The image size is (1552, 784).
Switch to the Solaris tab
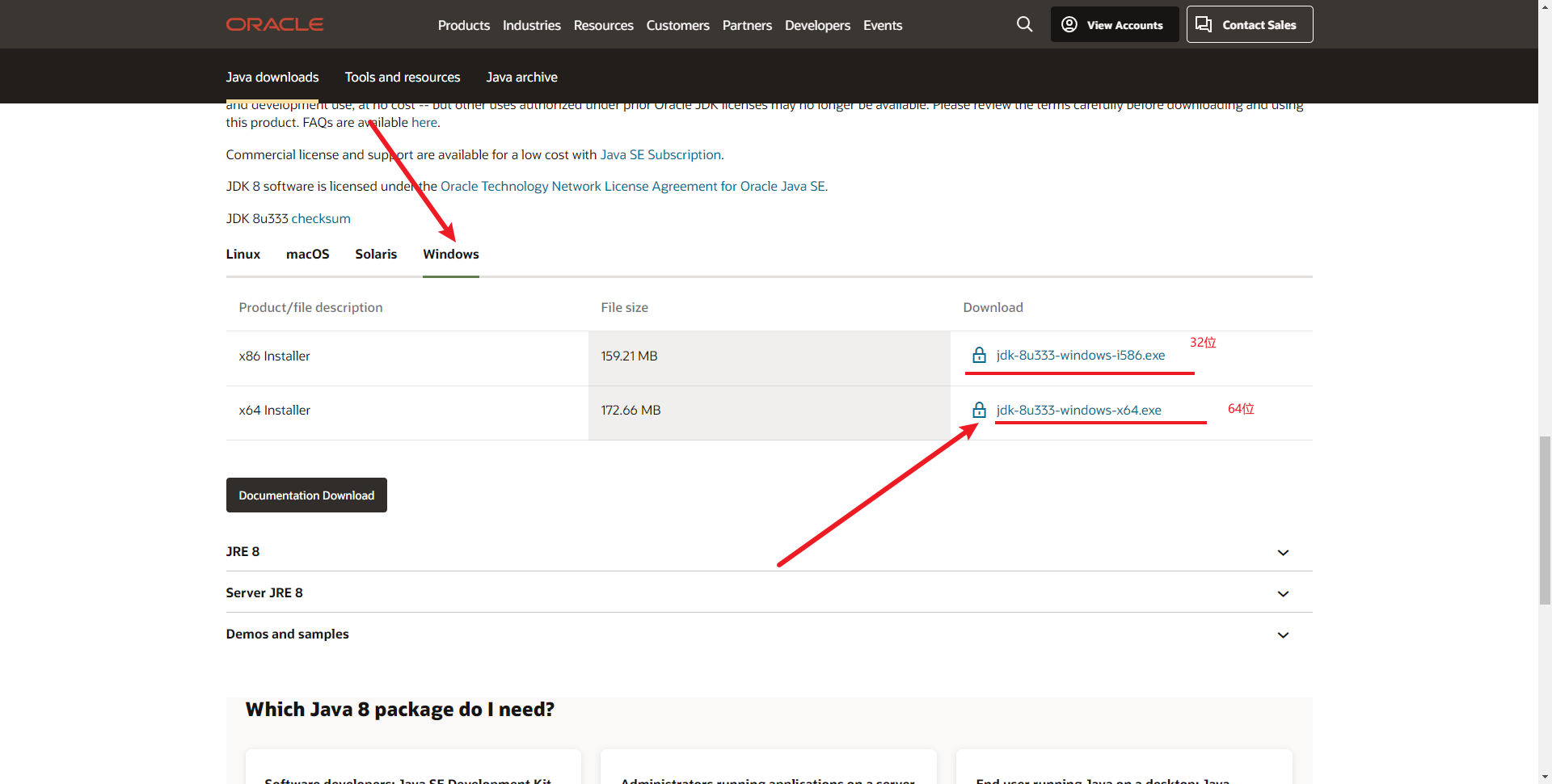pos(376,254)
